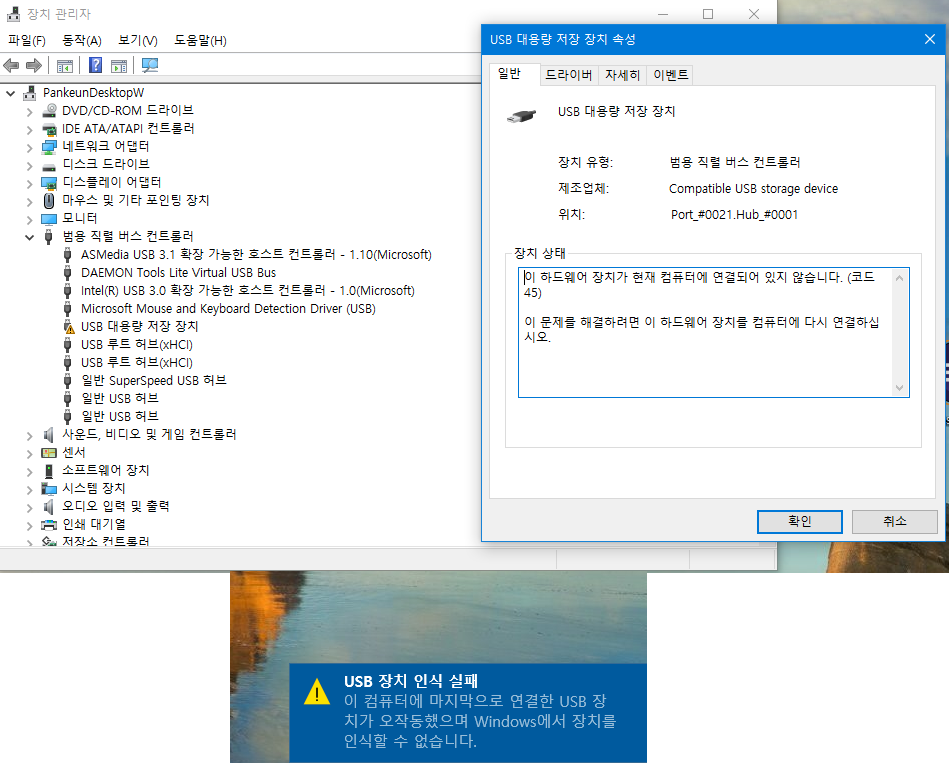This screenshot has width=949, height=763.
Task: Click the device status scrollbar down arrow
Action: (x=899, y=388)
